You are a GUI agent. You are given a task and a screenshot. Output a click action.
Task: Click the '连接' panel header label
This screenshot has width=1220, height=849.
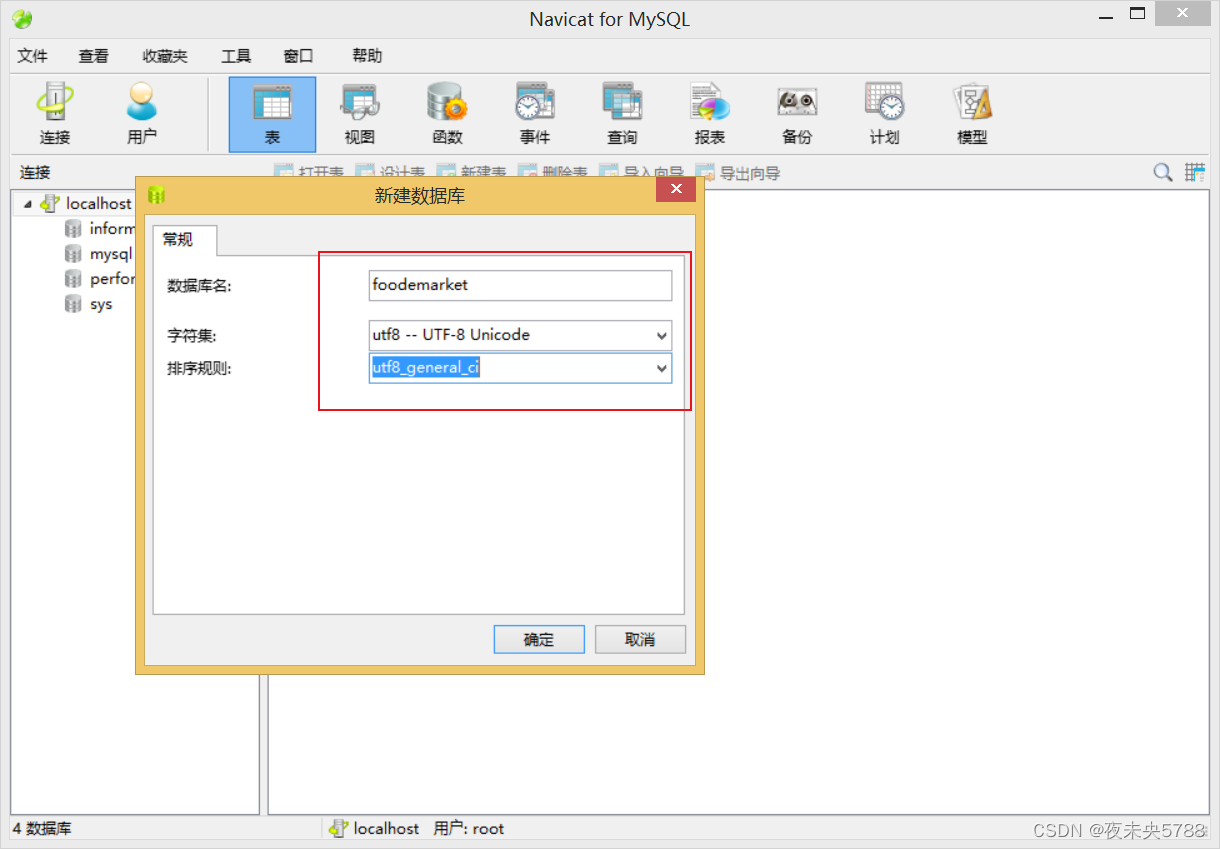35,173
